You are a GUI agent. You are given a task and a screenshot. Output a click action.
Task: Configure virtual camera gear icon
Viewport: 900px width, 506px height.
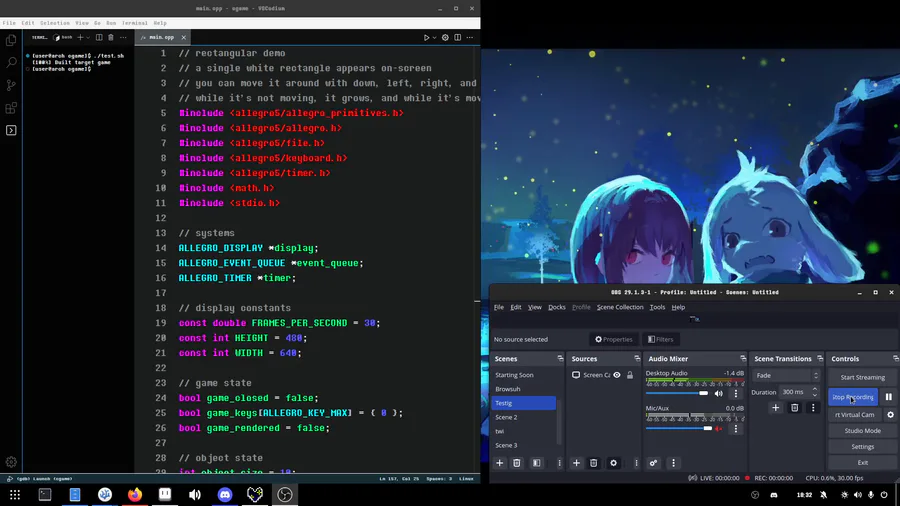click(890, 415)
